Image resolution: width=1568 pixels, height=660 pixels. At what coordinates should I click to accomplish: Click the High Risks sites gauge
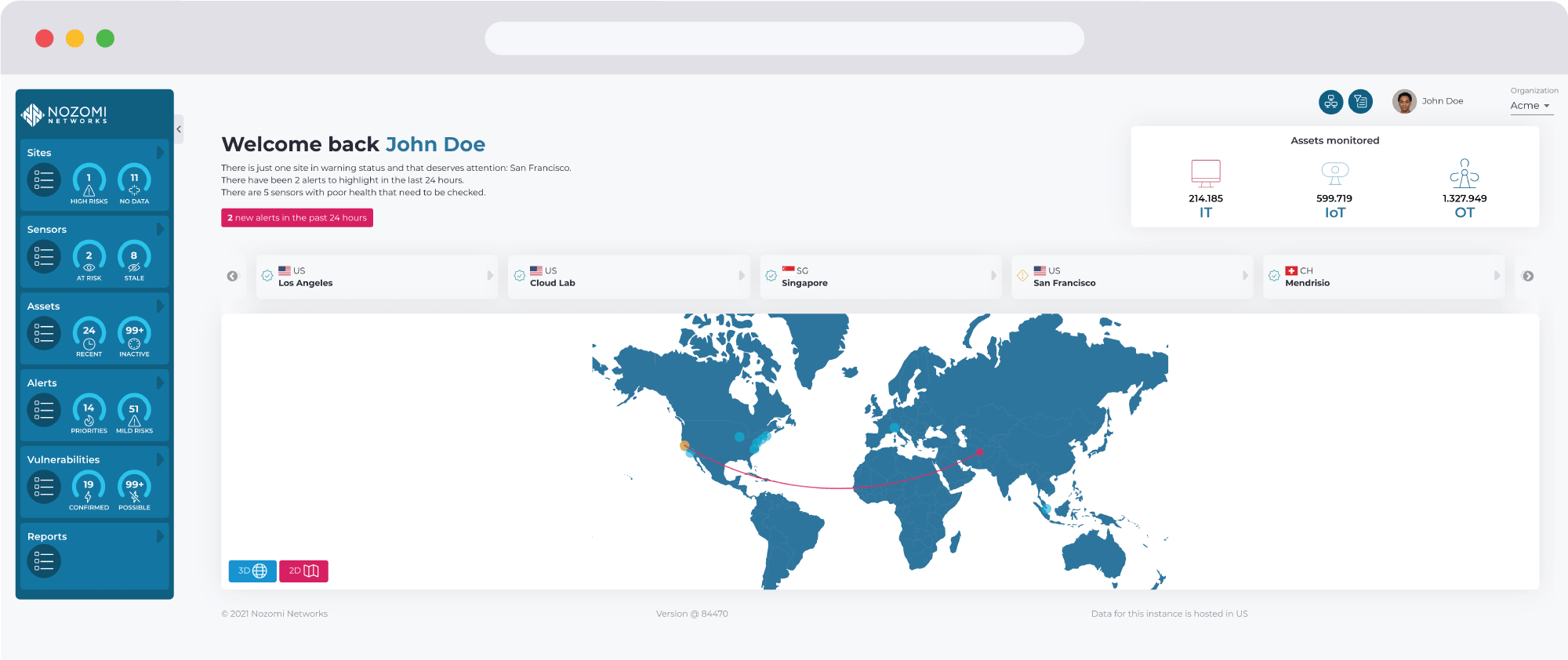click(89, 182)
